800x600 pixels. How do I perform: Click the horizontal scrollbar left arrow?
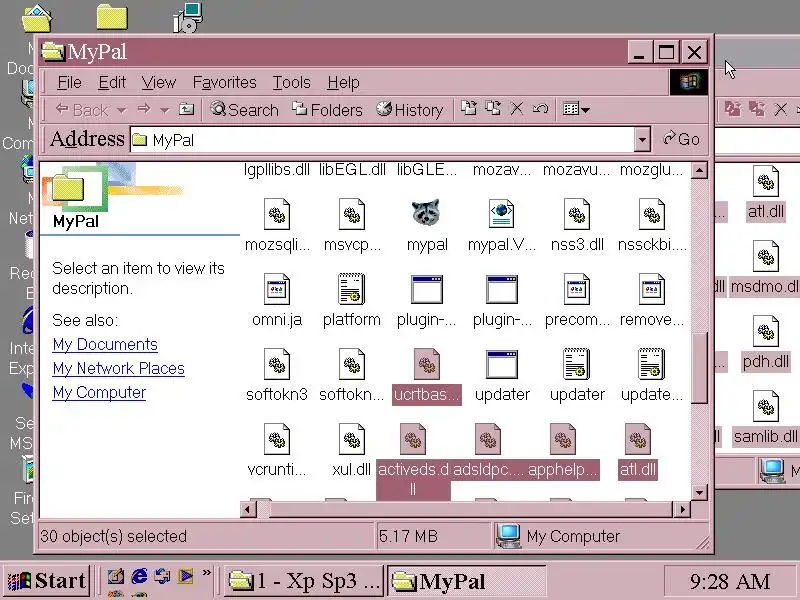248,509
